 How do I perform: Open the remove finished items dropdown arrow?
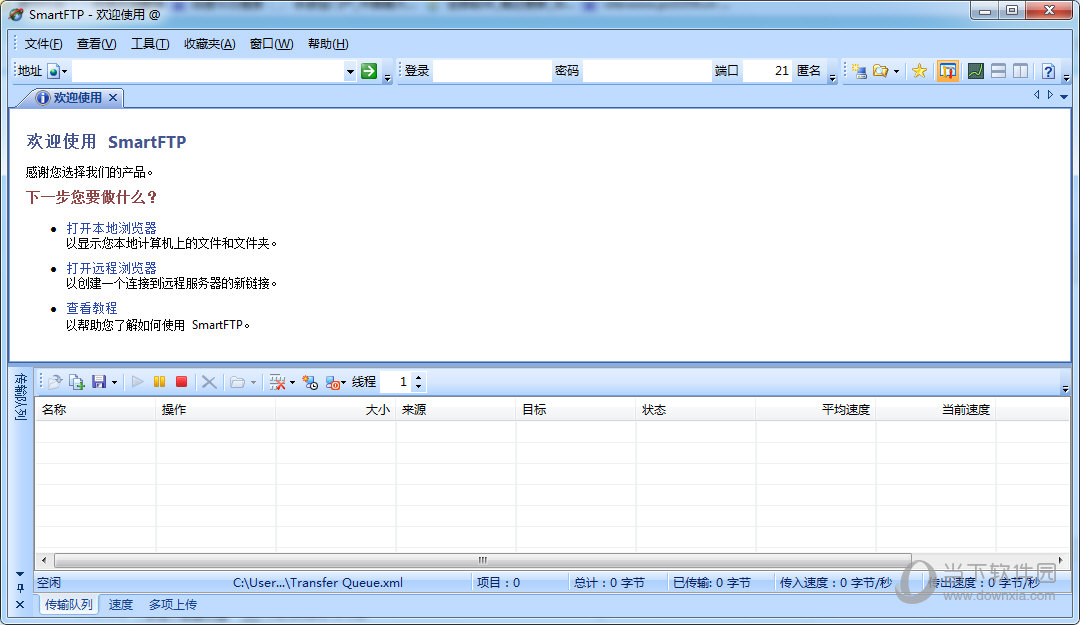click(292, 382)
